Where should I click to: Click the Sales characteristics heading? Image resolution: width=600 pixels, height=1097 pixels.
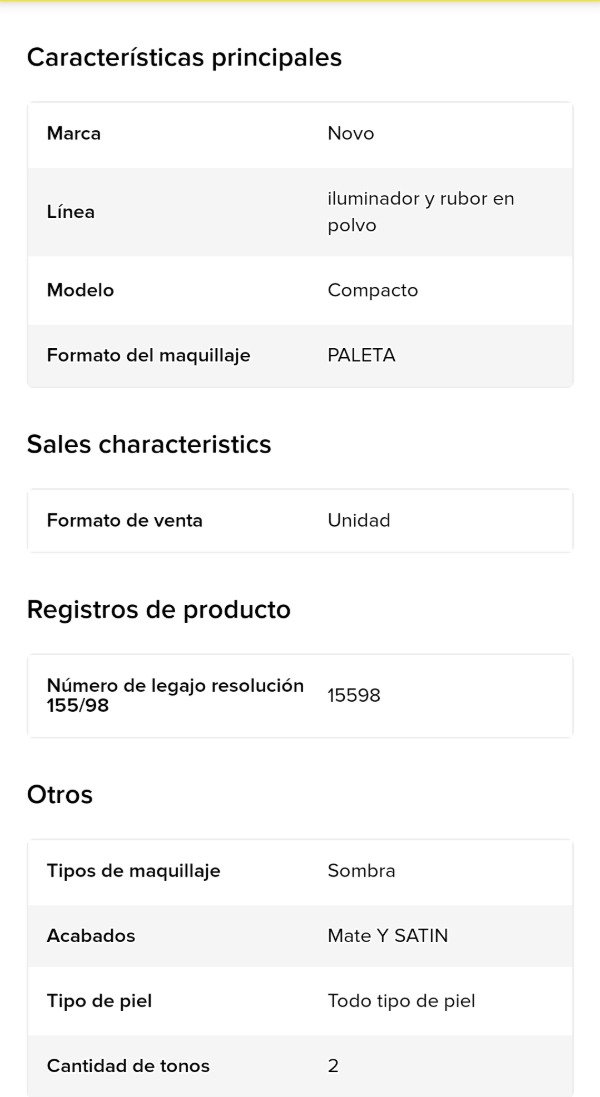pos(149,444)
